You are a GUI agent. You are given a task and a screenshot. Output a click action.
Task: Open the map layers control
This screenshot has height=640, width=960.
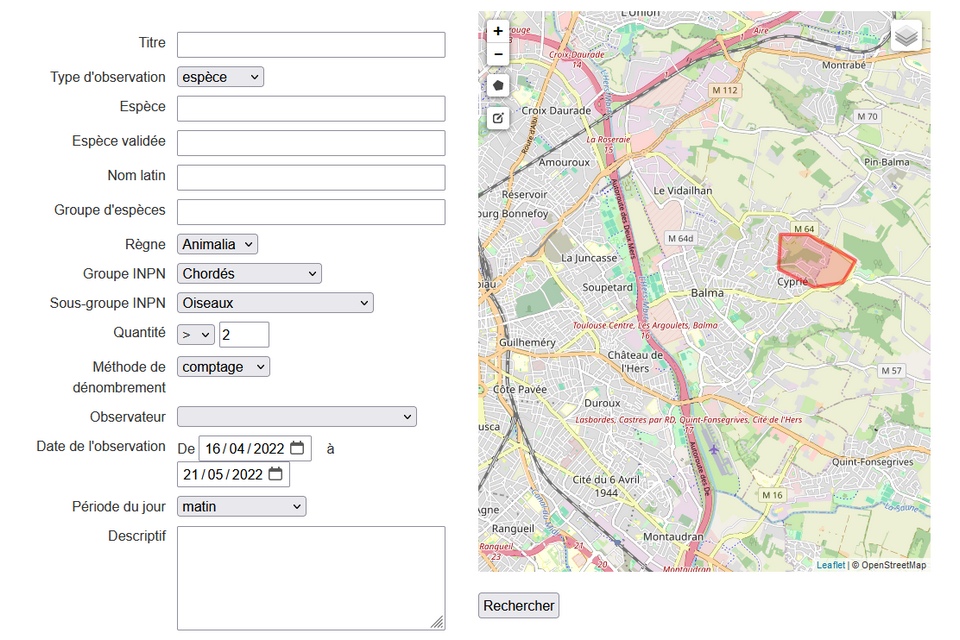pyautogui.click(x=906, y=36)
